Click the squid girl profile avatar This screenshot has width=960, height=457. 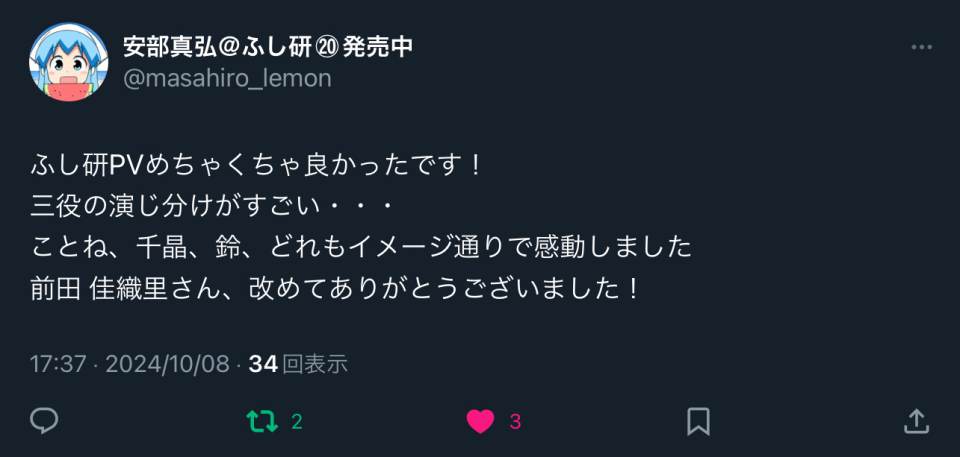(69, 62)
